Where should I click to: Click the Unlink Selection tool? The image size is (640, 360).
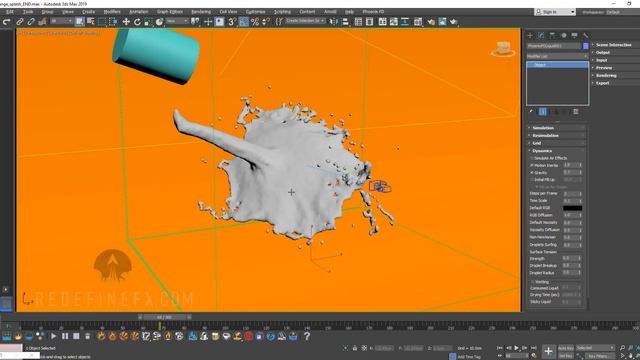click(x=30, y=22)
